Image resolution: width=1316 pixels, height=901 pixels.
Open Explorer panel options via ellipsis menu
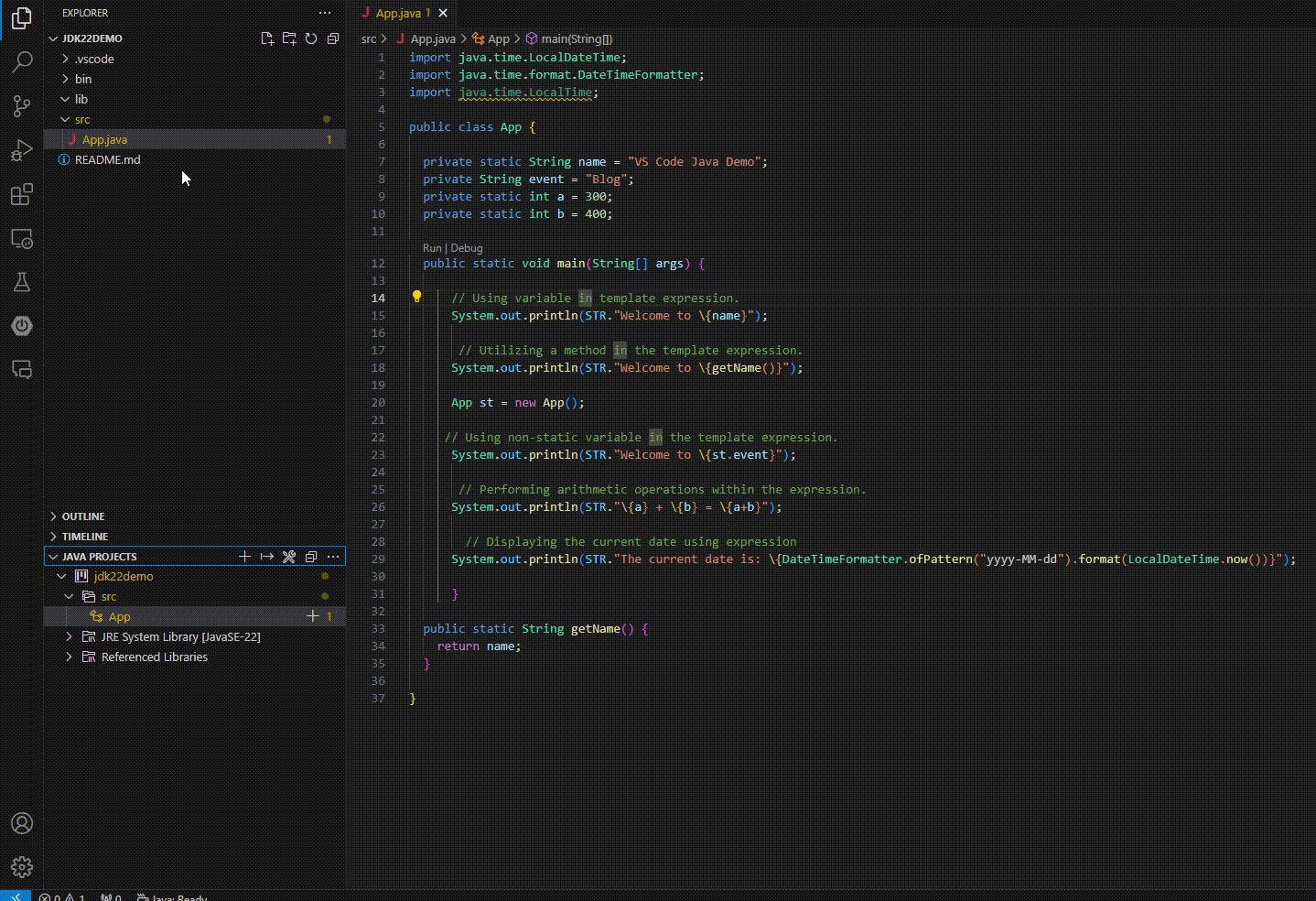pos(325,12)
